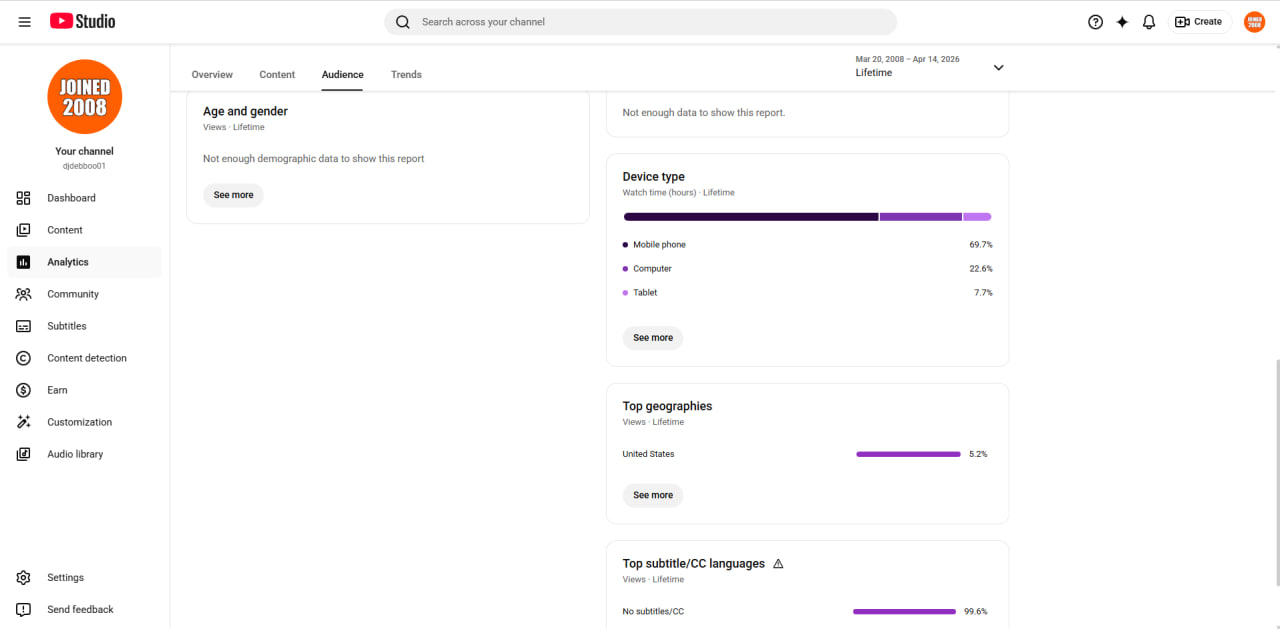
Task: Click the Create button label
Action: 1208,22
